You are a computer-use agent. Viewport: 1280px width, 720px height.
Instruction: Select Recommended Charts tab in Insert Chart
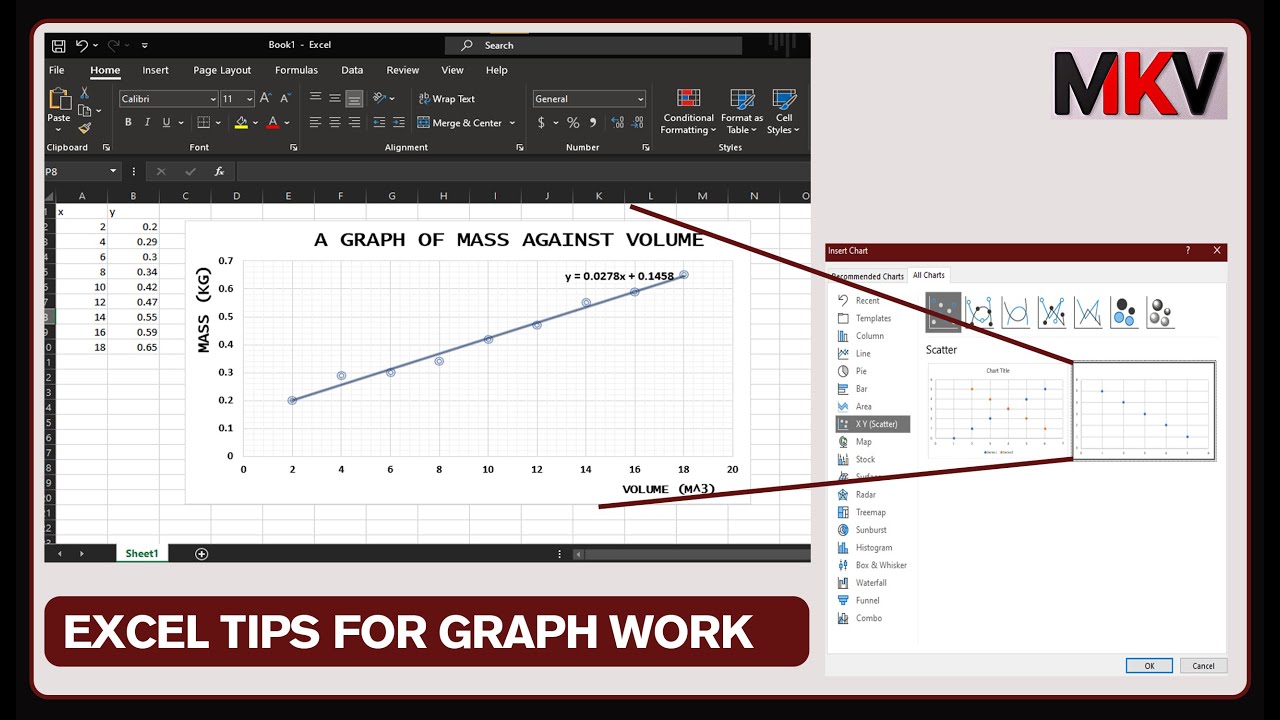click(868, 276)
